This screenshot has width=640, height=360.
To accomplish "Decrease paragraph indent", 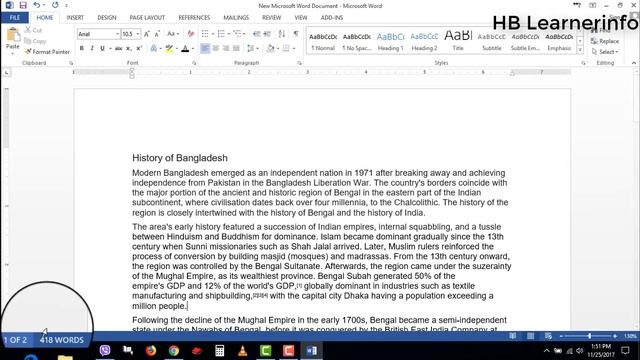I will (256, 34).
